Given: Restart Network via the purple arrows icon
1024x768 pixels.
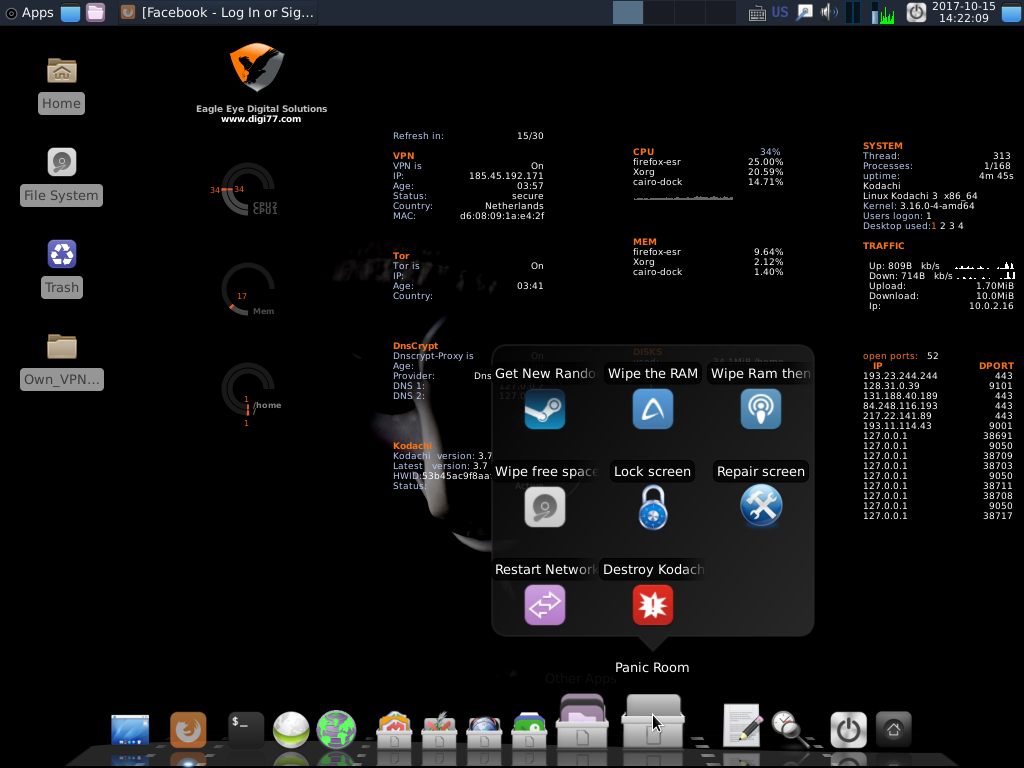Looking at the screenshot, I should click(545, 605).
